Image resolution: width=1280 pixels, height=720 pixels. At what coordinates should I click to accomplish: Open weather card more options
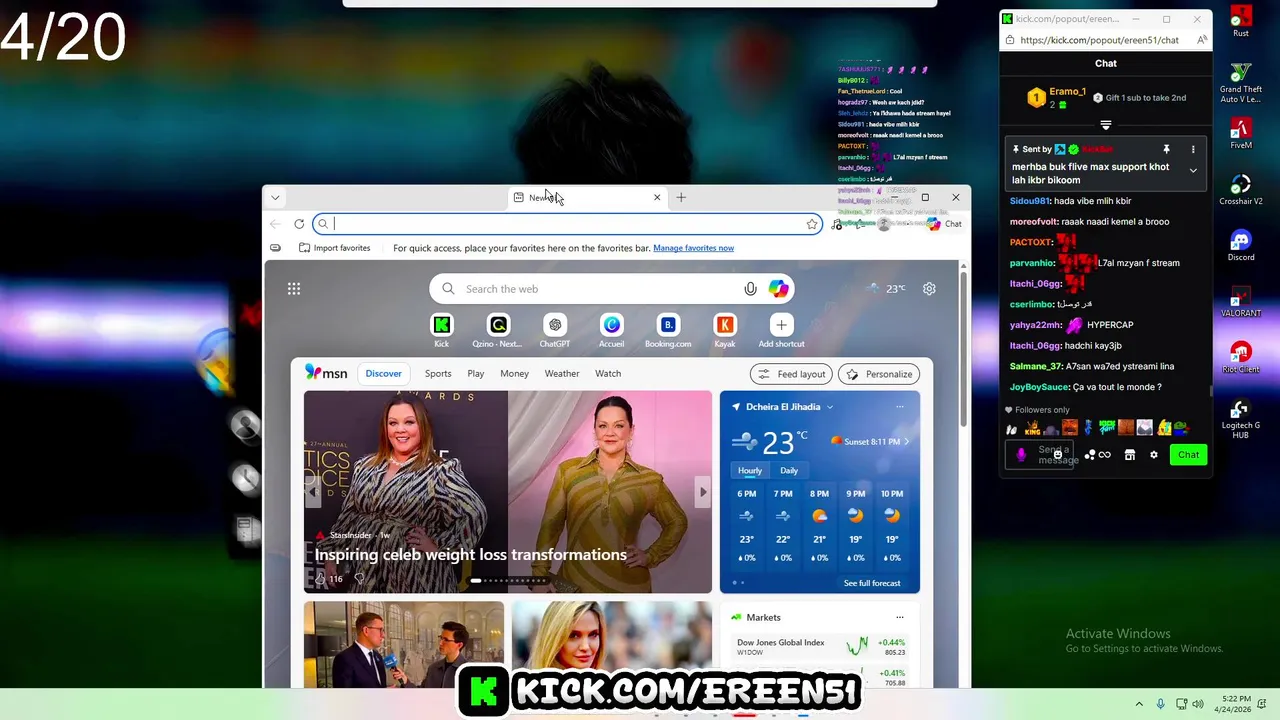coord(899,407)
